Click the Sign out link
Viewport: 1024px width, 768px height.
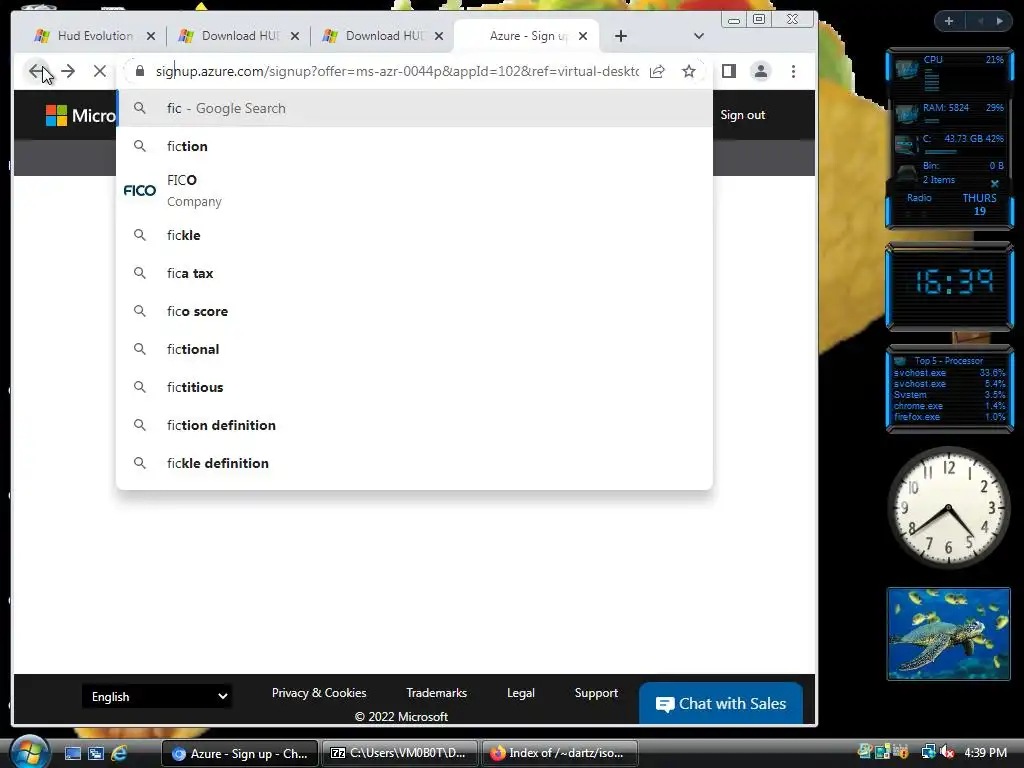click(x=743, y=115)
